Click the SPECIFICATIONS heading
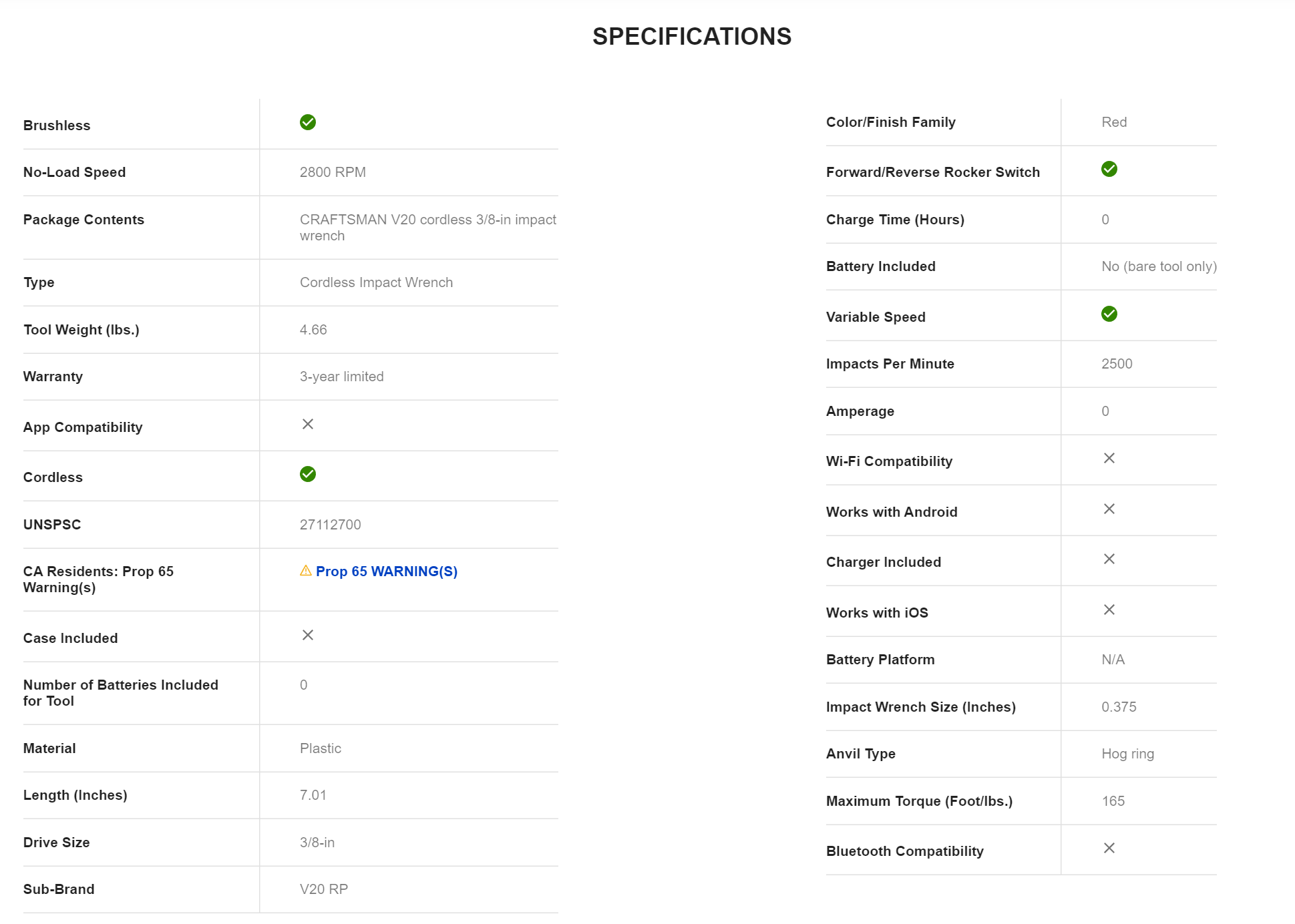 click(x=691, y=37)
